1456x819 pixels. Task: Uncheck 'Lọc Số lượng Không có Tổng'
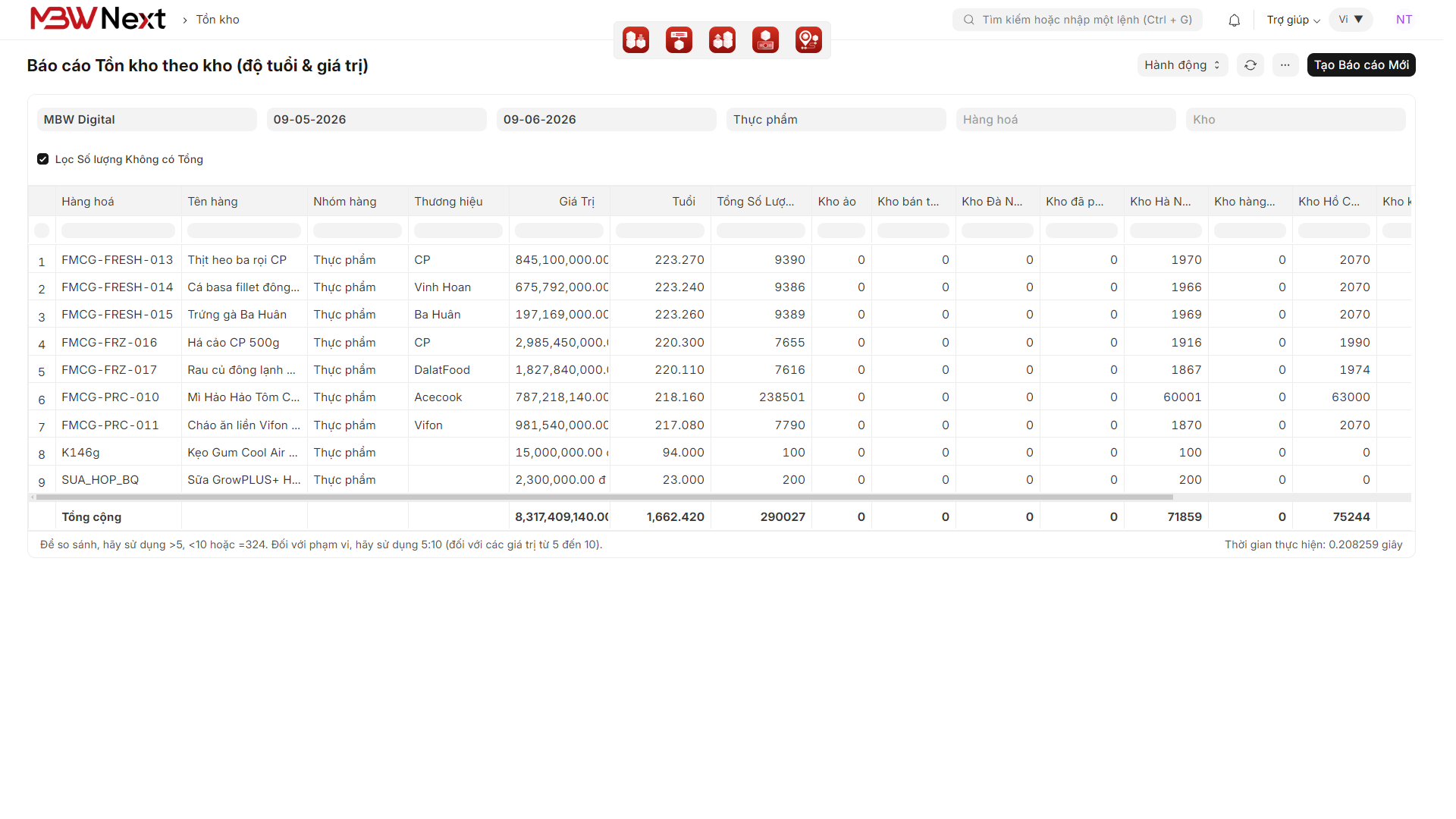pyautogui.click(x=43, y=159)
